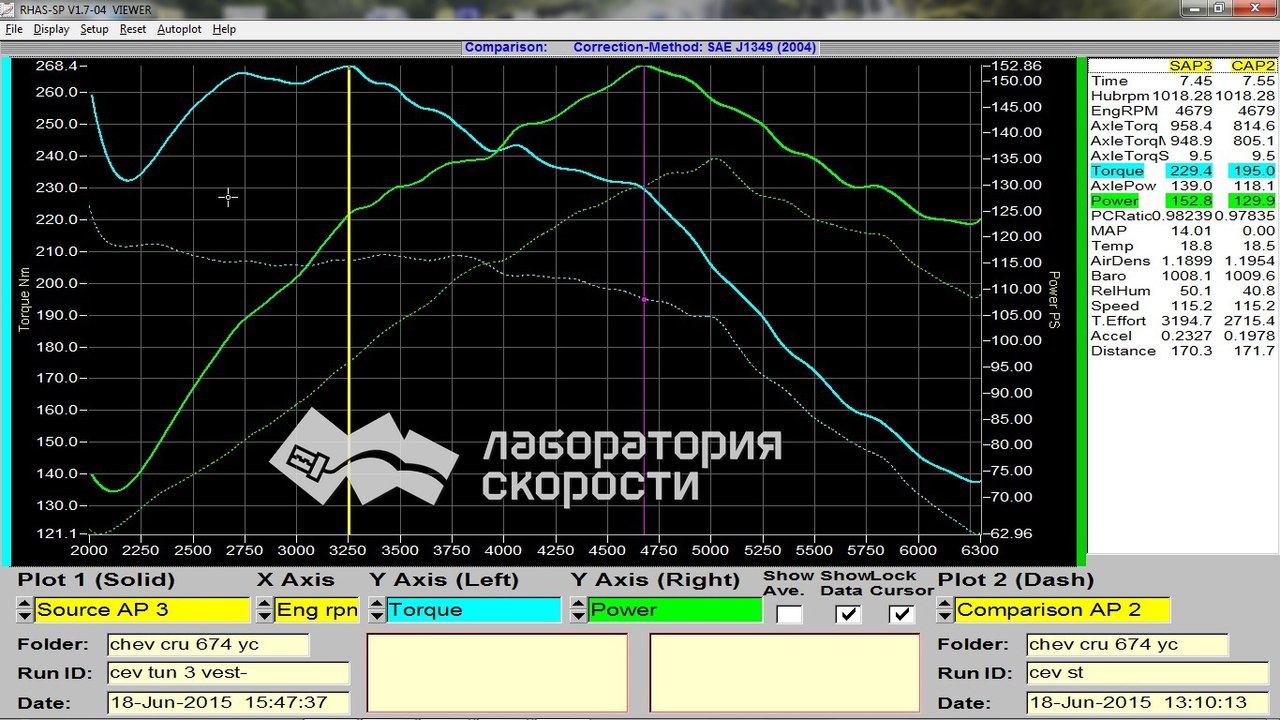1280x720 pixels.
Task: Disable the Lock Cursor checkbox
Action: [x=902, y=614]
